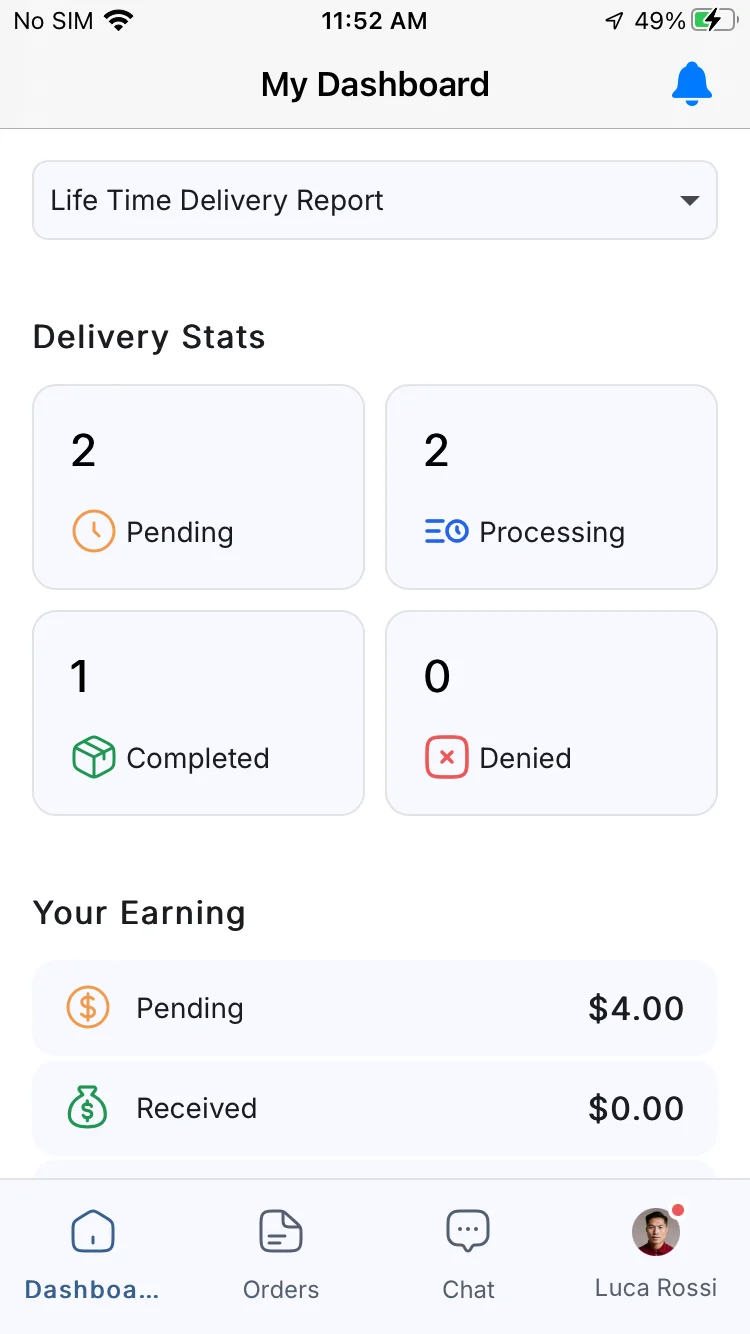Tap the Dashboard home icon
Viewport: 750px width, 1334px height.
point(93,1231)
